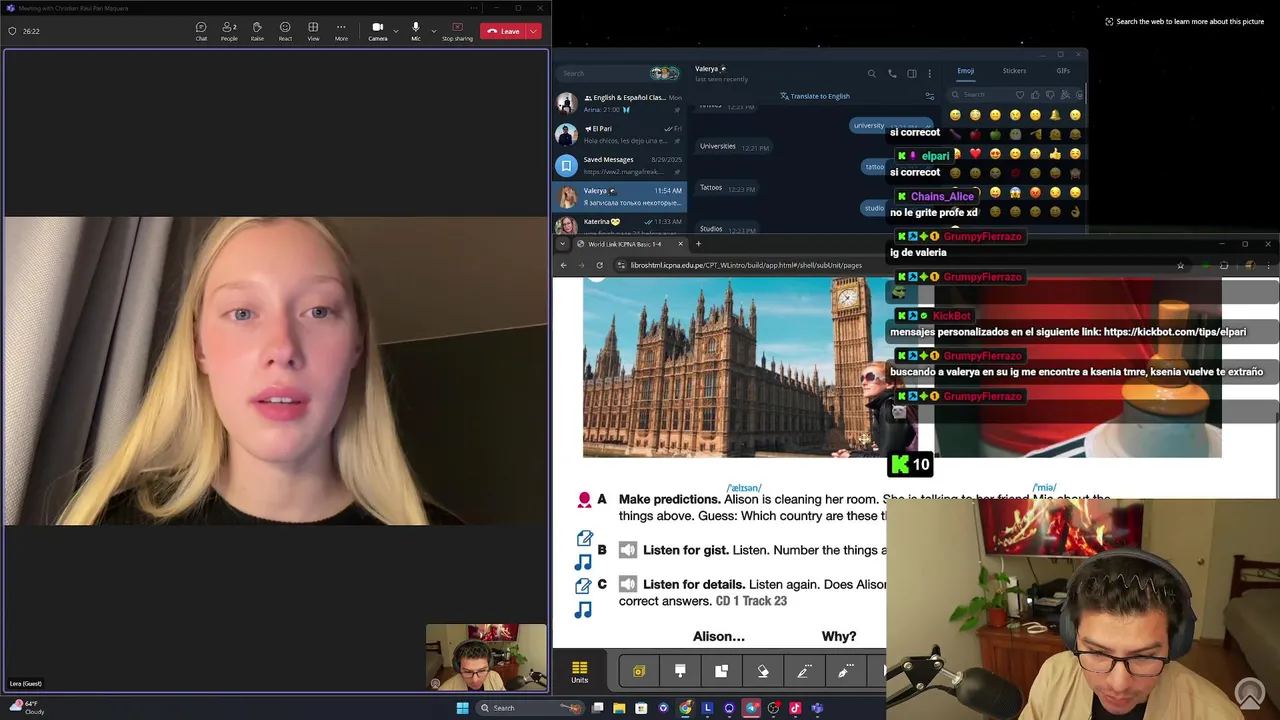Screen dimensions: 1280x720
Task: Leave the Teams meeting
Action: (504, 31)
